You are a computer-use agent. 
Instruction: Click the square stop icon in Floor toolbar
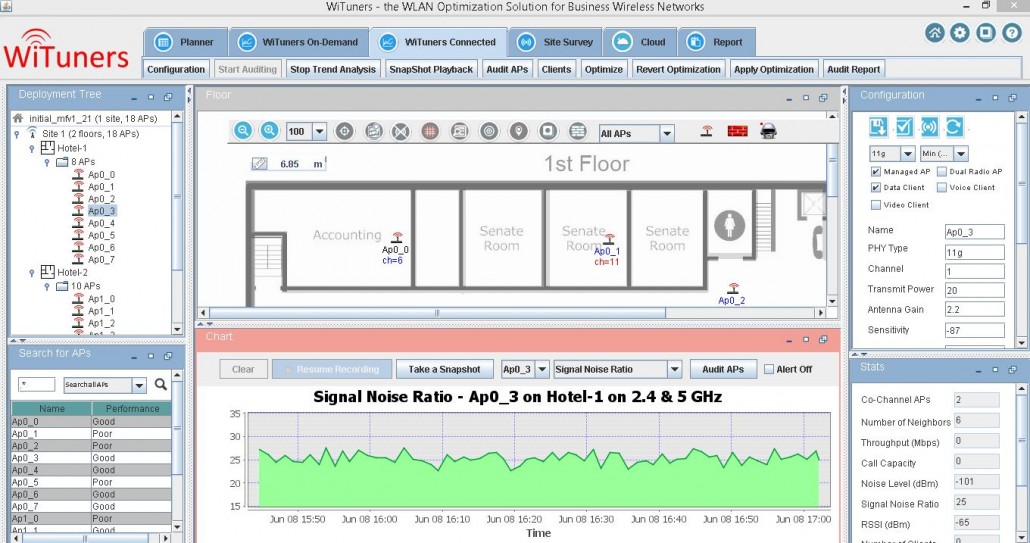[548, 131]
